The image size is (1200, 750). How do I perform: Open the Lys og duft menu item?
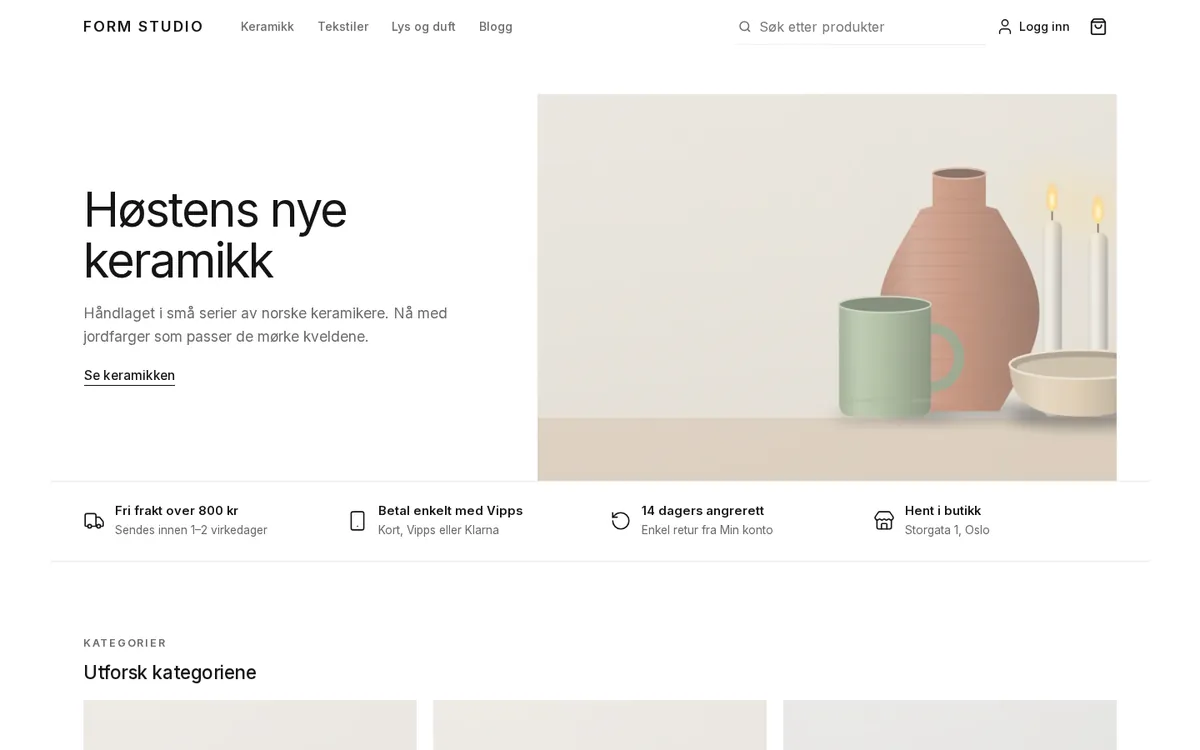(x=423, y=27)
